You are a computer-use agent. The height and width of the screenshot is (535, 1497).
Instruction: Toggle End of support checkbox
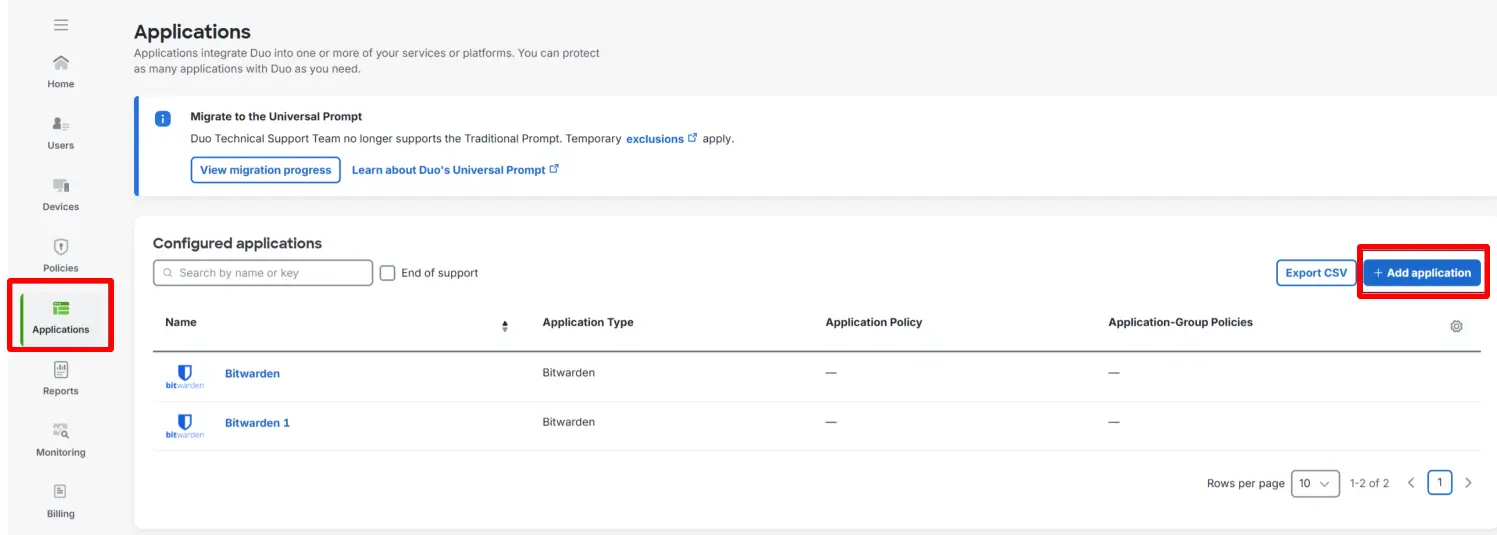tap(388, 273)
